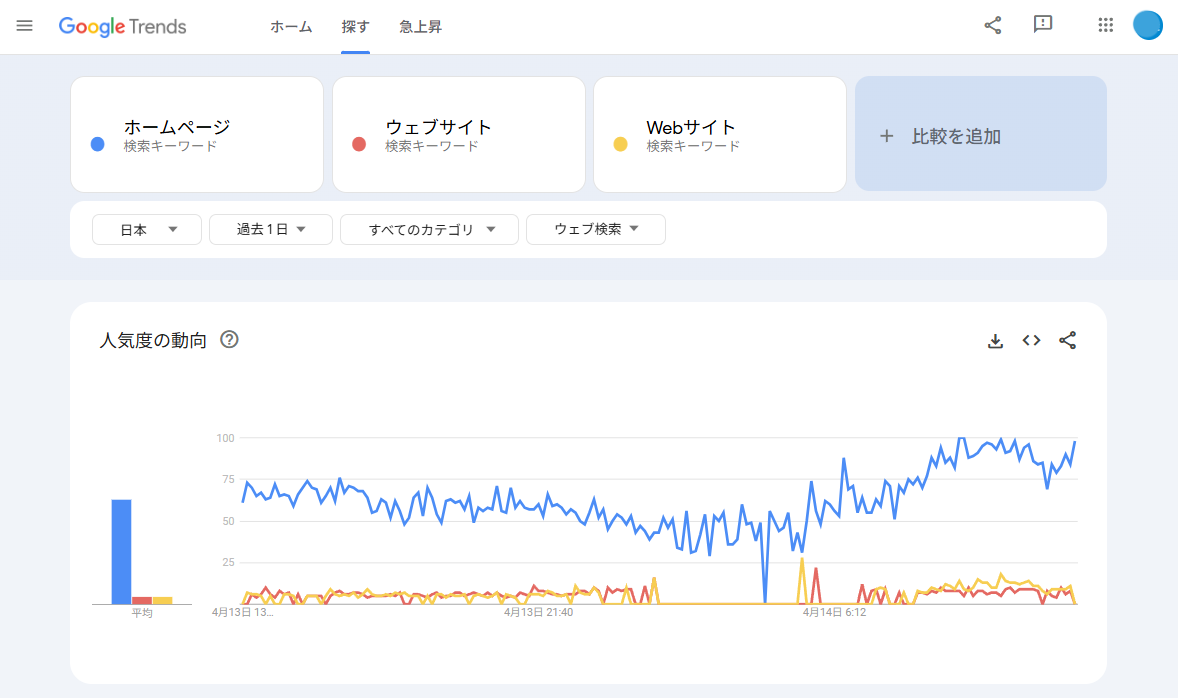Share the 人気度の動向 chart

pyautogui.click(x=1068, y=340)
